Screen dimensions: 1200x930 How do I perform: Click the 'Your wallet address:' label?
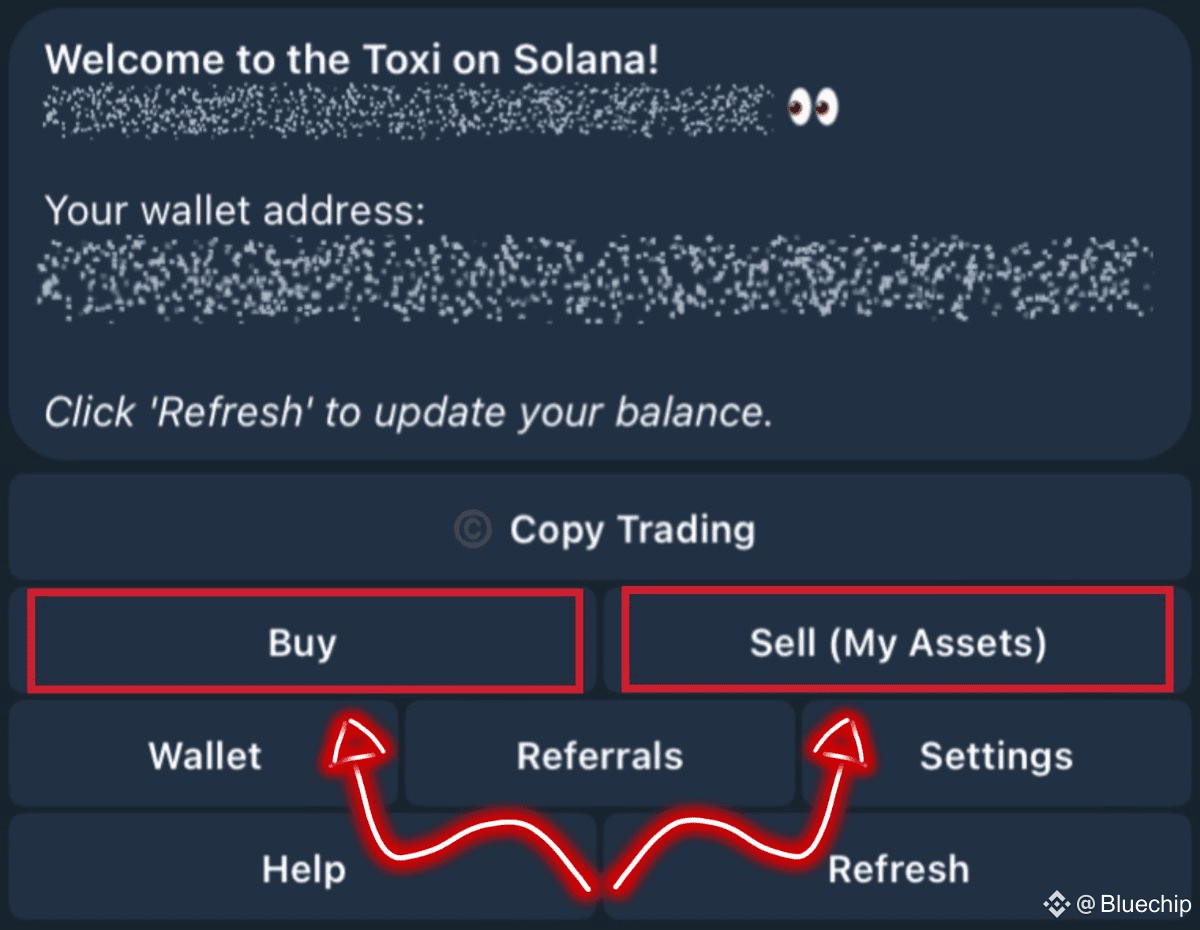[x=235, y=211]
